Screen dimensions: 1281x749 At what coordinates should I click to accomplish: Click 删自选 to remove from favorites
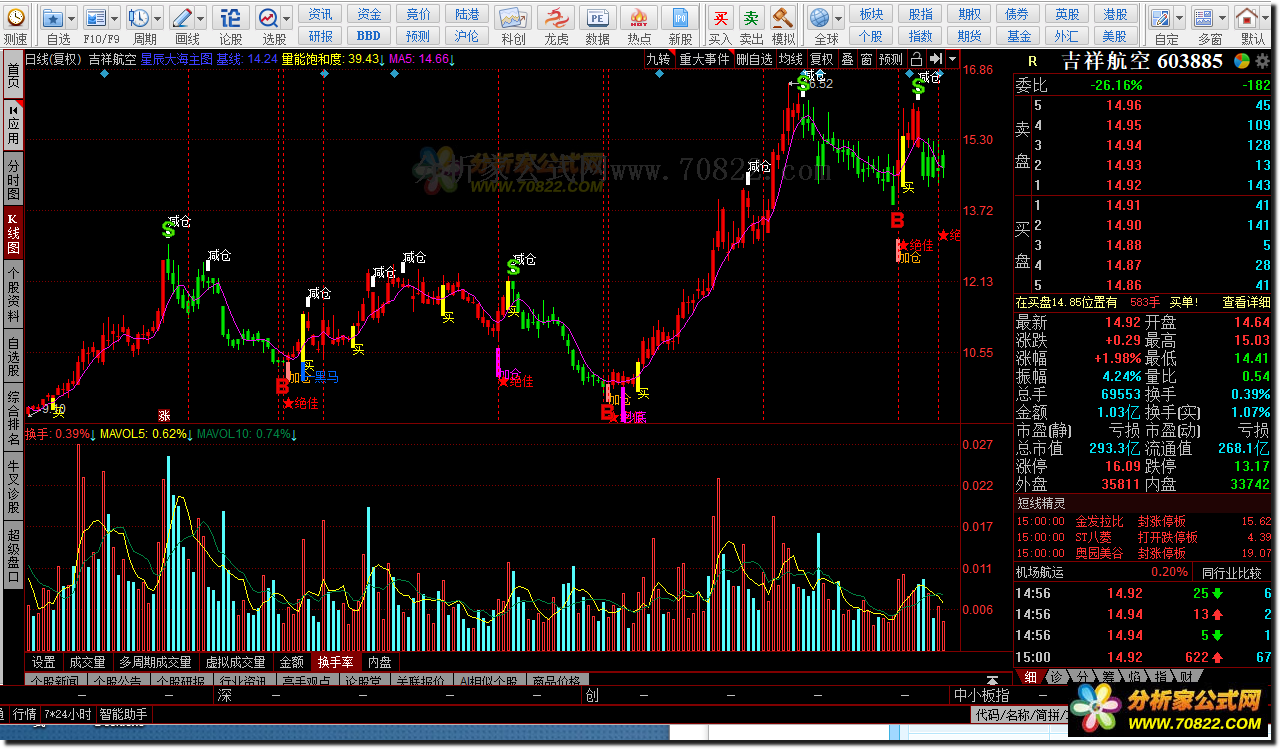(x=755, y=59)
